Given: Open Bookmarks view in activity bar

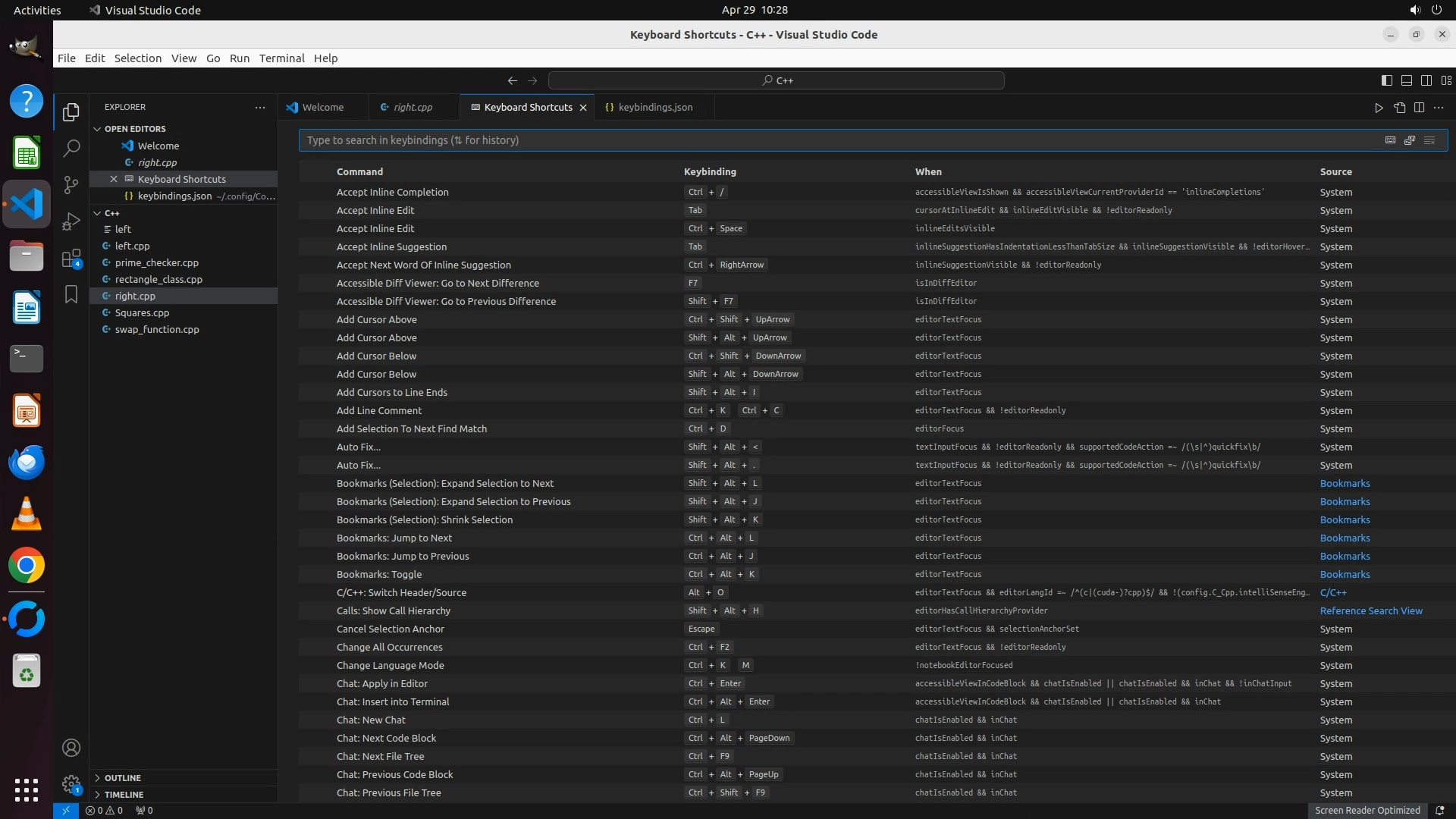Looking at the screenshot, I should [x=71, y=294].
